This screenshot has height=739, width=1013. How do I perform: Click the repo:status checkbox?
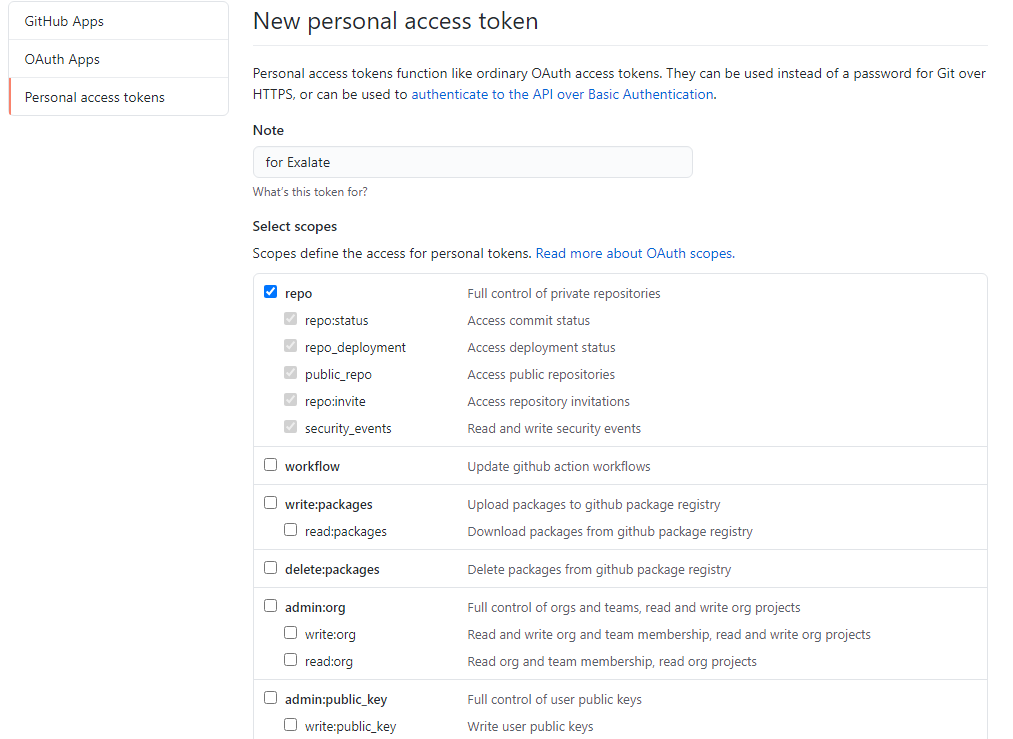tap(290, 319)
